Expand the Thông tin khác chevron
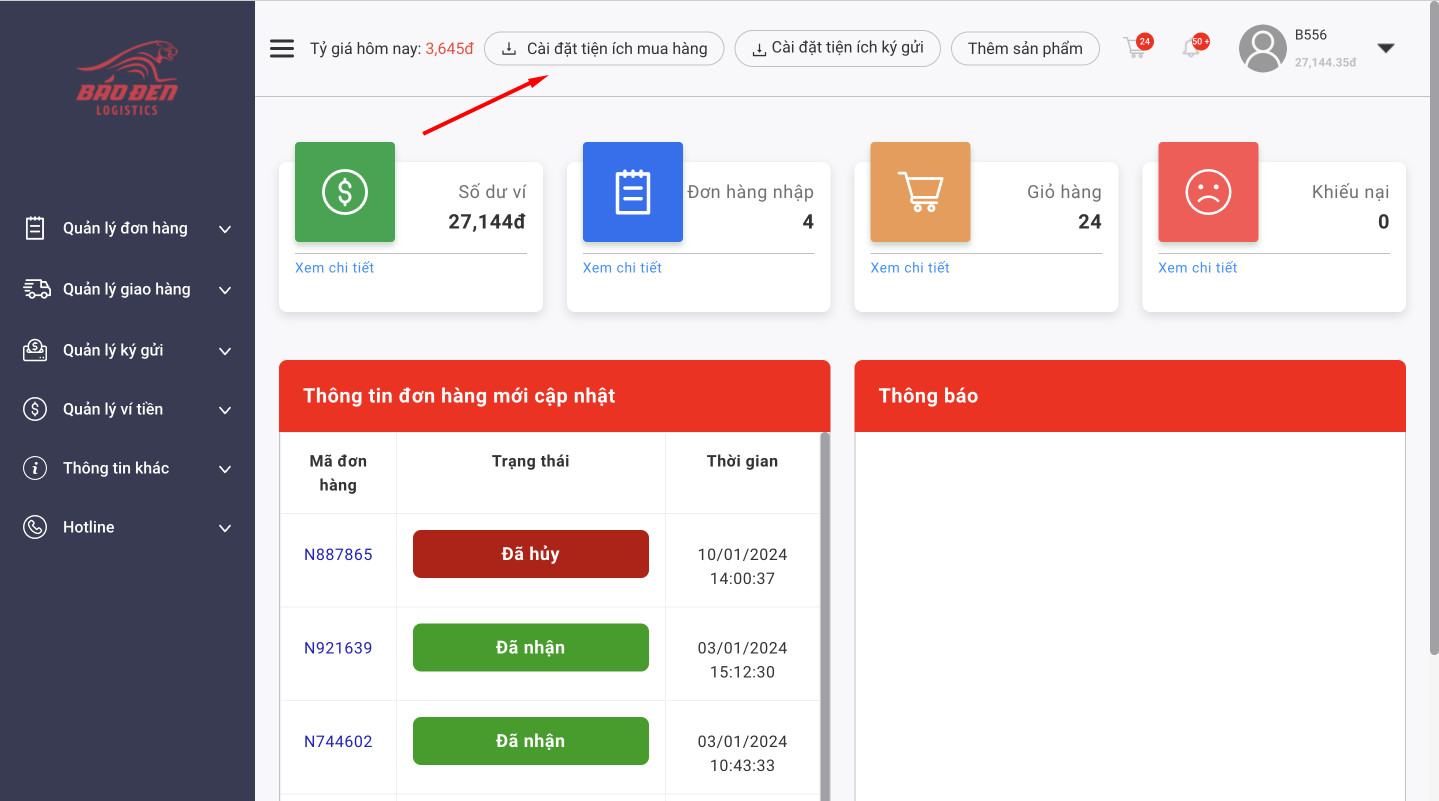This screenshot has width=1439, height=801. (225, 470)
